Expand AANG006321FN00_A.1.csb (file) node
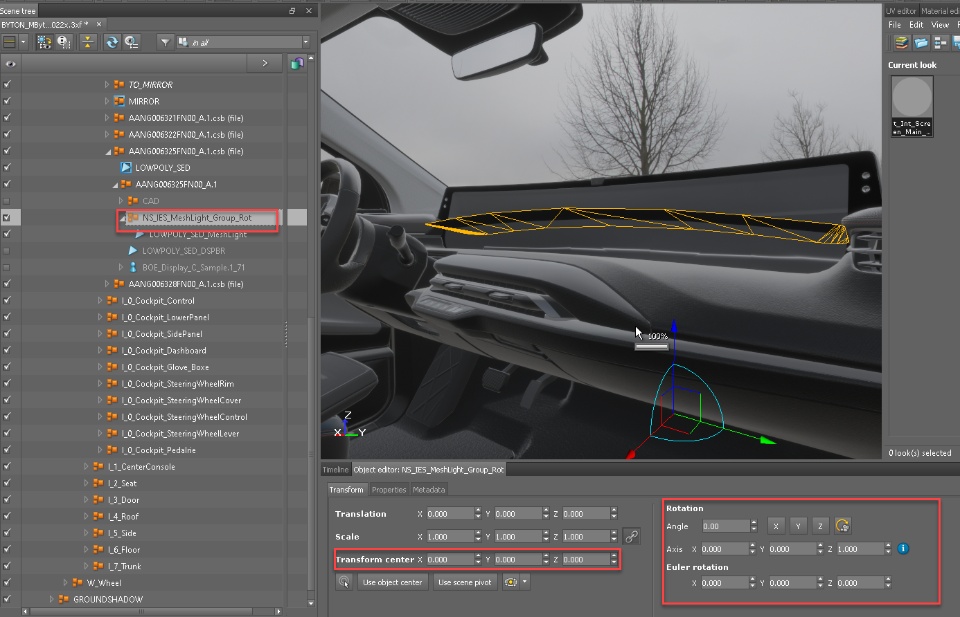The height and width of the screenshot is (617, 960). (107, 118)
